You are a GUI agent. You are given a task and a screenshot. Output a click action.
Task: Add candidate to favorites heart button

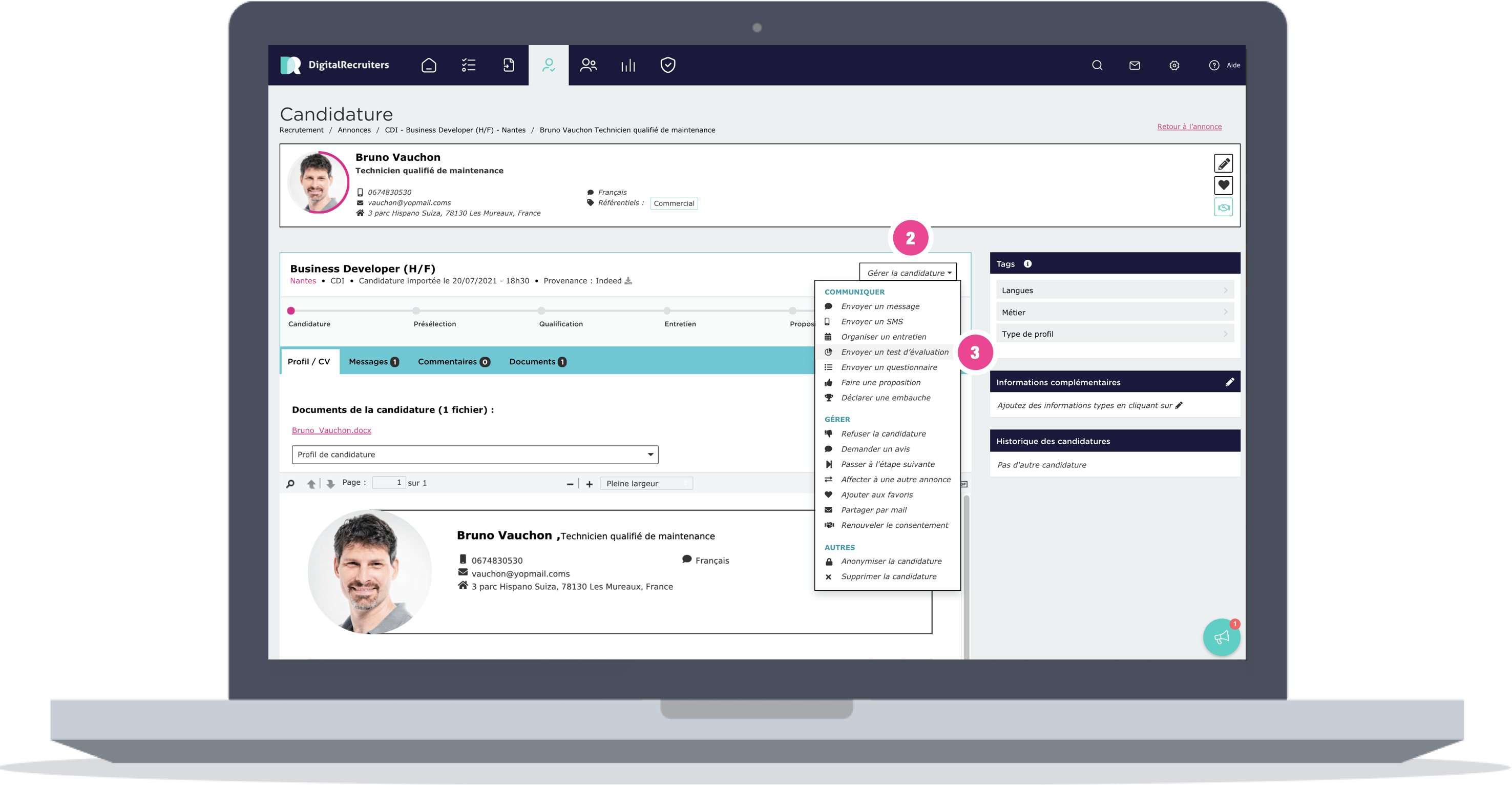click(1223, 185)
